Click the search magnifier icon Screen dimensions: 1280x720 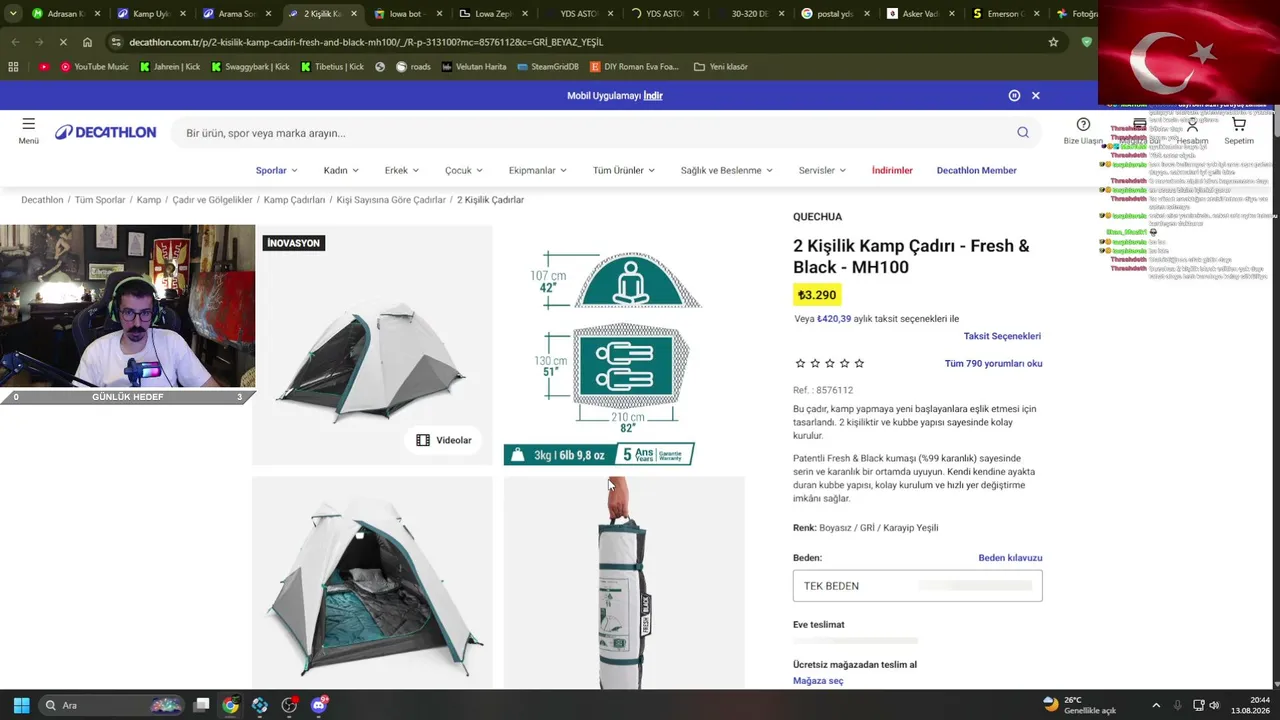(1023, 133)
